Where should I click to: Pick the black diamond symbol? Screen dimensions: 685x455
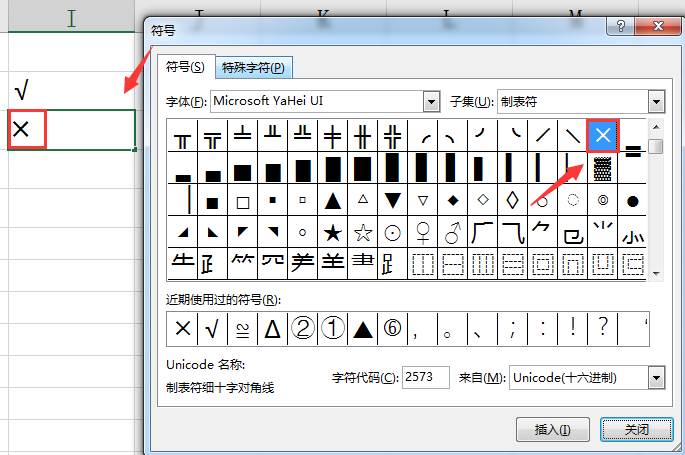point(453,200)
